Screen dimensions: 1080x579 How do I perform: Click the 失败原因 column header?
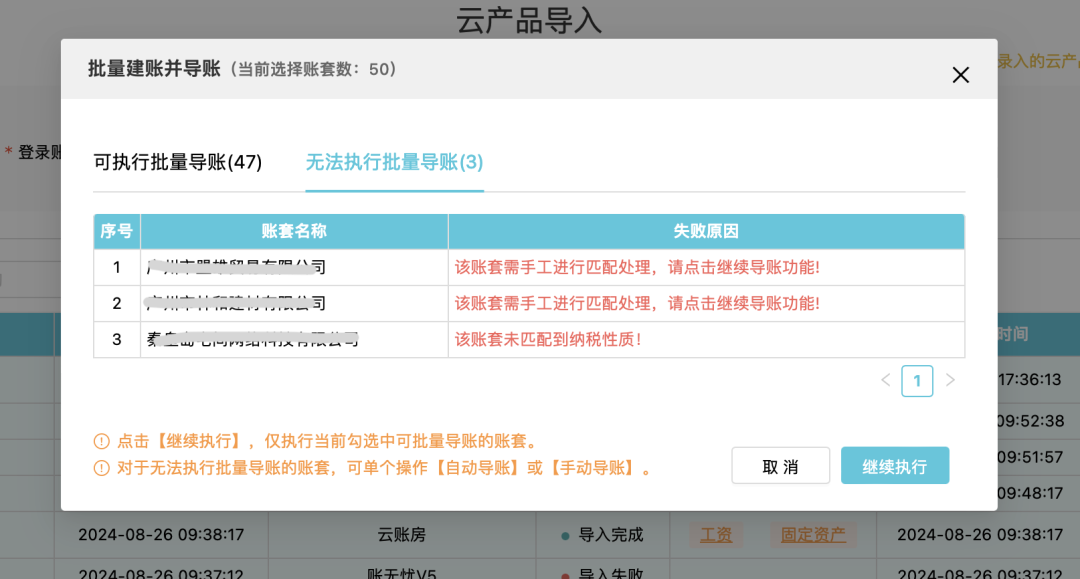coord(706,231)
